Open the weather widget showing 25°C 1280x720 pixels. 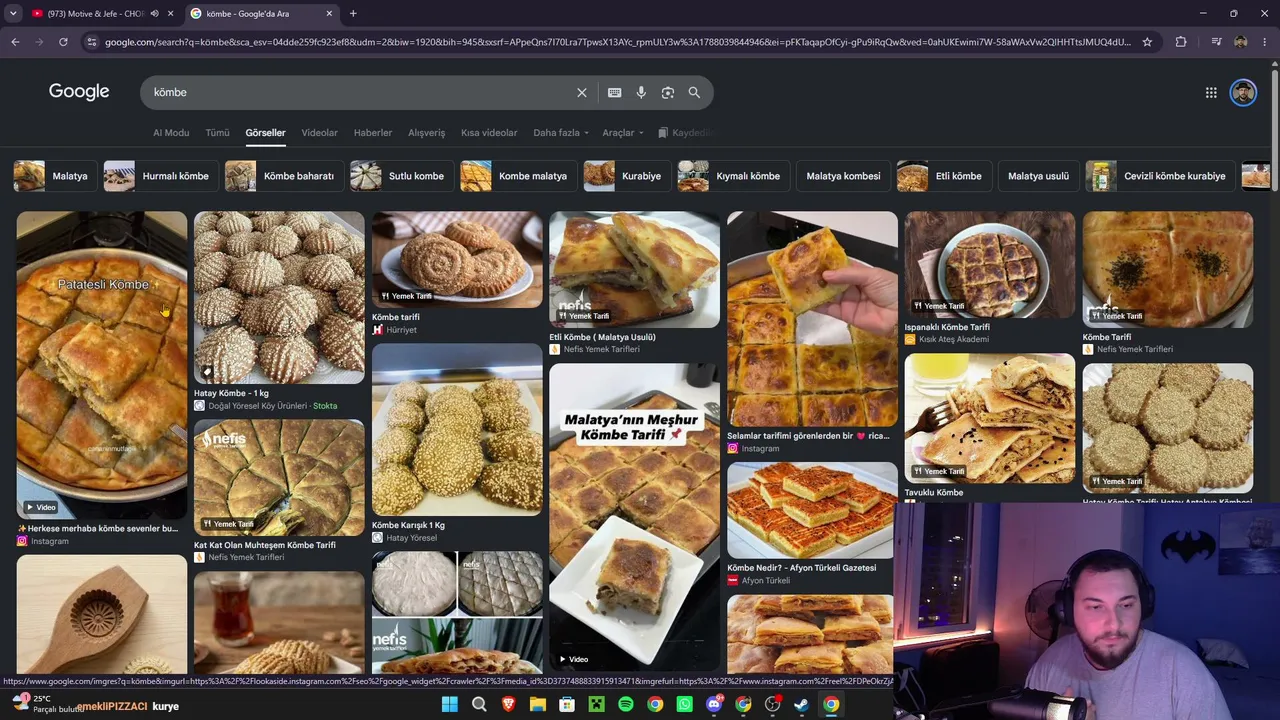(x=47, y=704)
